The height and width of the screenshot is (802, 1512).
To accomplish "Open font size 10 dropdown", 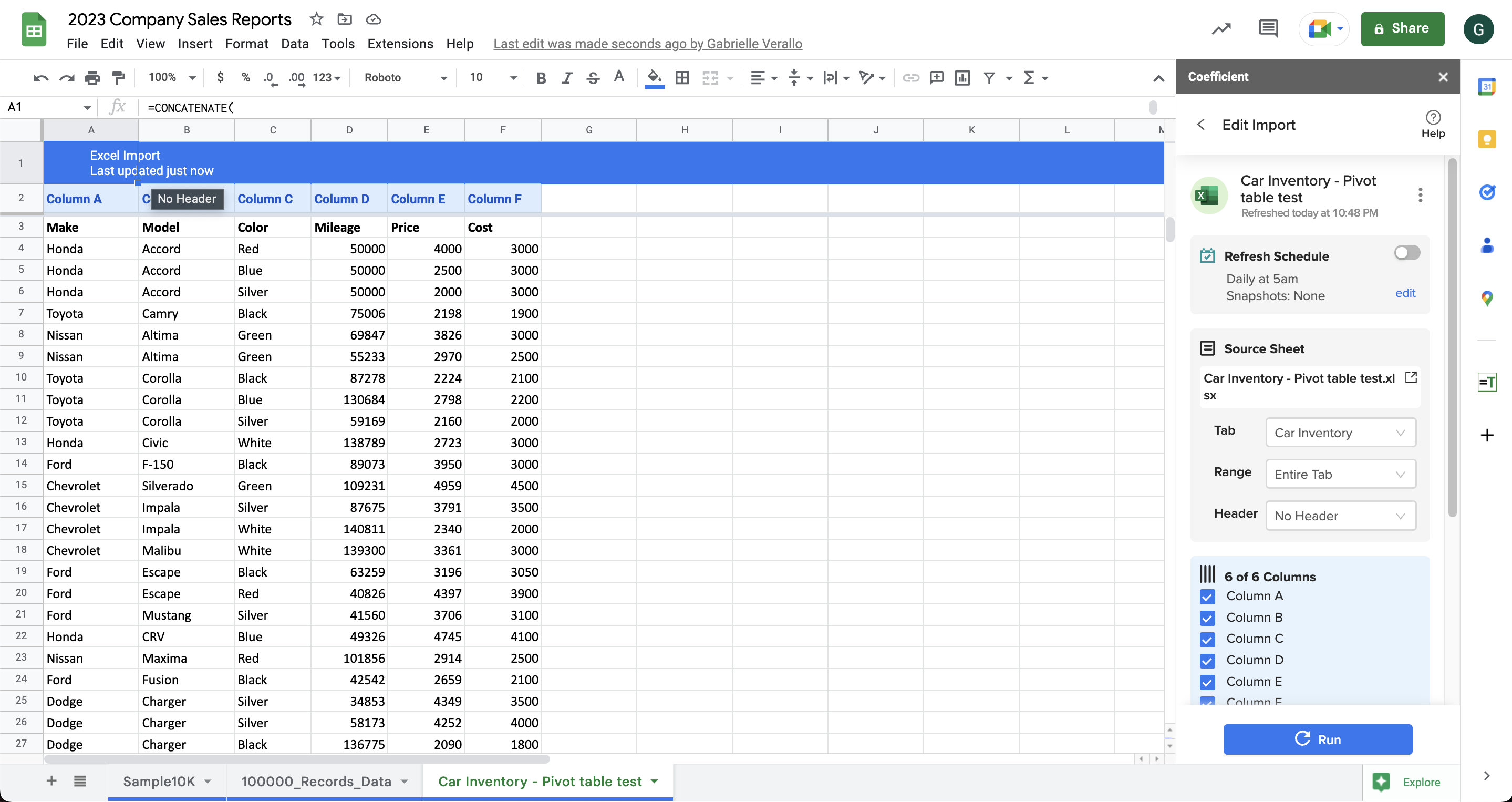I will click(492, 77).
